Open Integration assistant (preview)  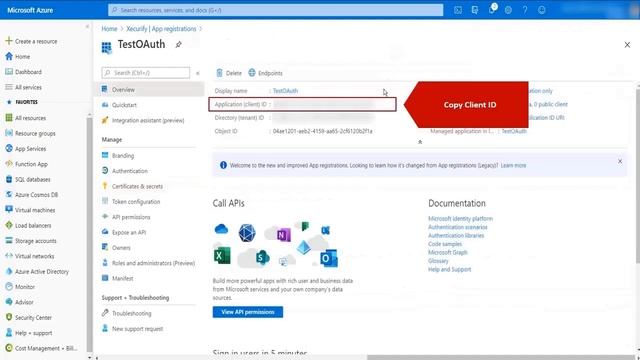click(x=149, y=120)
